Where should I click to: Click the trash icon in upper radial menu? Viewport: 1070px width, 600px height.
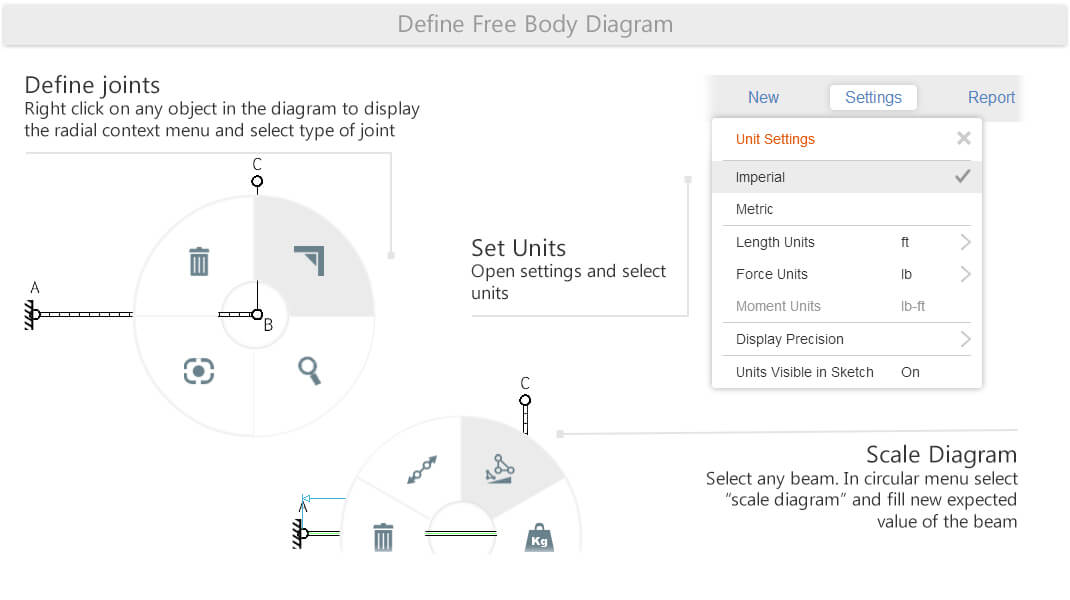[x=199, y=261]
